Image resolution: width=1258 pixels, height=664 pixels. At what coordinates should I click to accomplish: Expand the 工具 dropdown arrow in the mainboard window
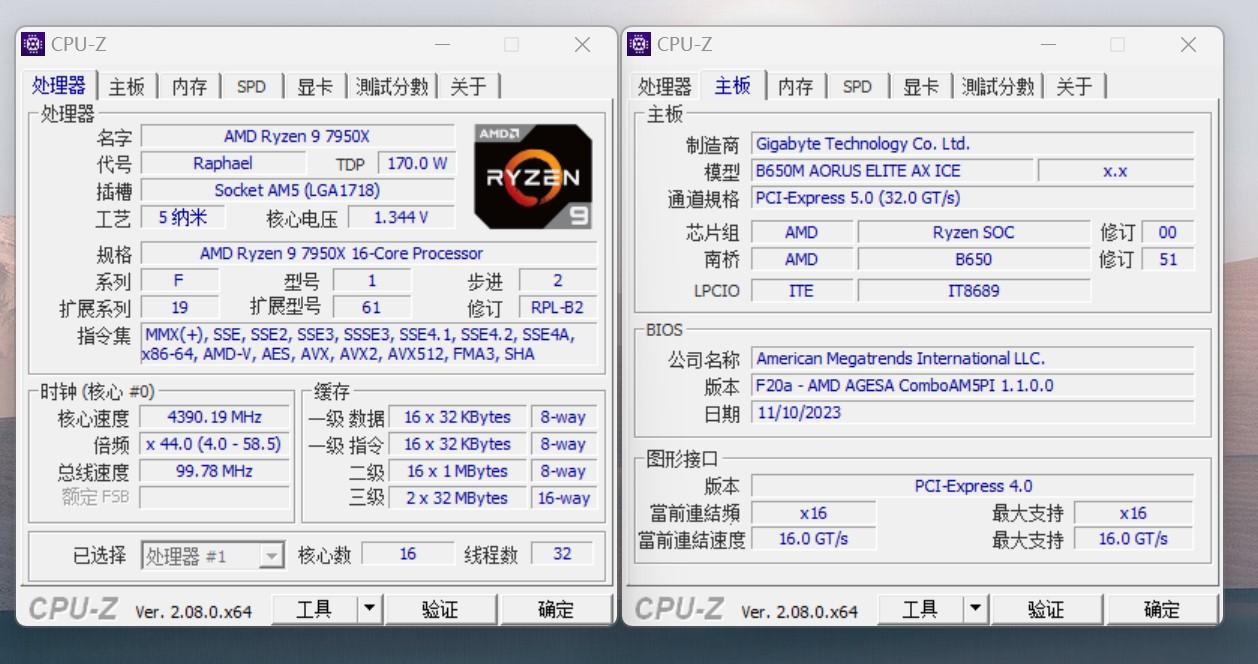pos(975,609)
